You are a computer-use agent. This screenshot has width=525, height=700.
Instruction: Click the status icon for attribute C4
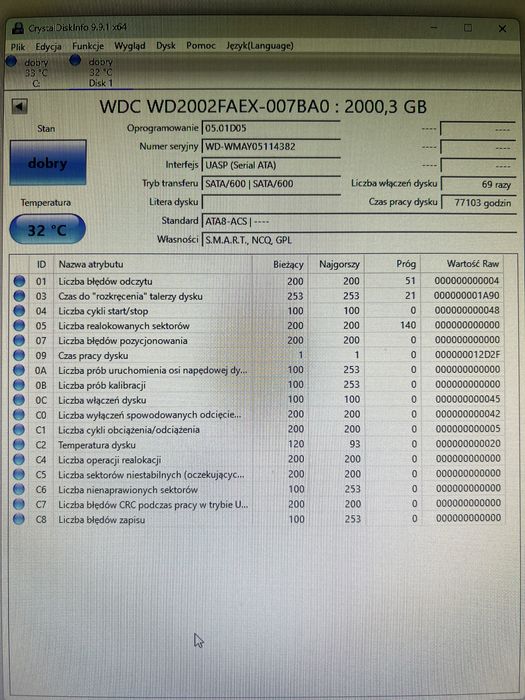(x=19, y=459)
